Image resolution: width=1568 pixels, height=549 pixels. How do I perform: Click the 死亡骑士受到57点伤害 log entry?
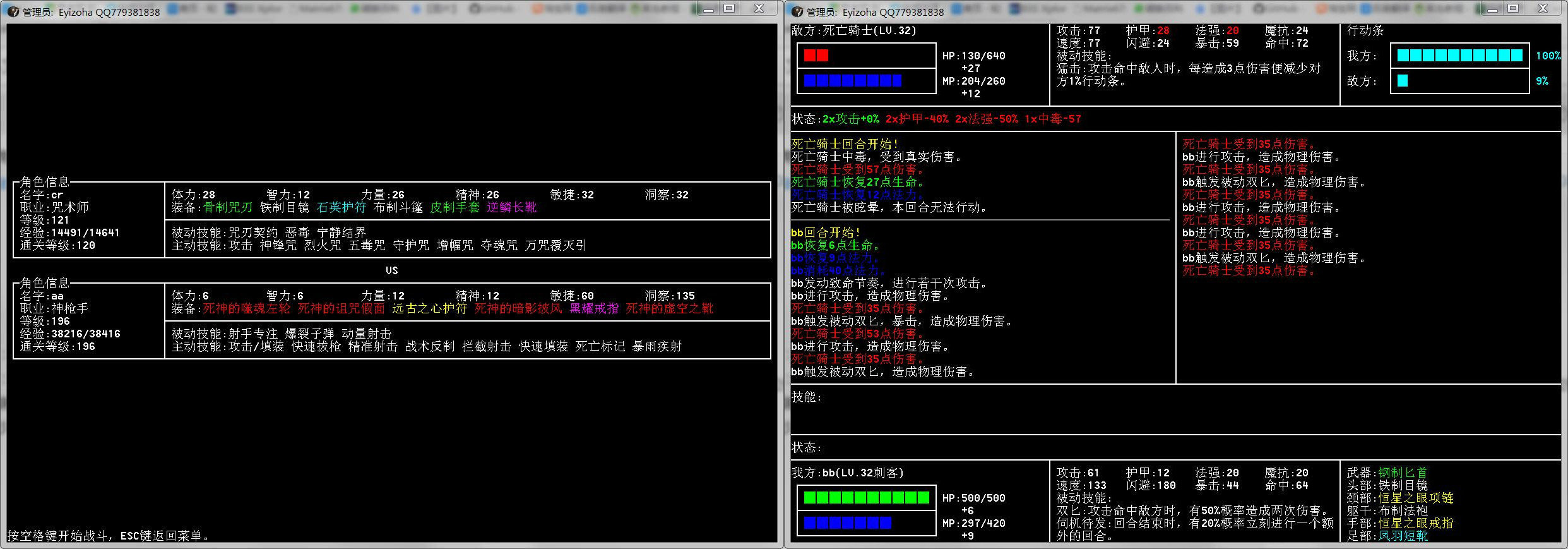point(858,169)
